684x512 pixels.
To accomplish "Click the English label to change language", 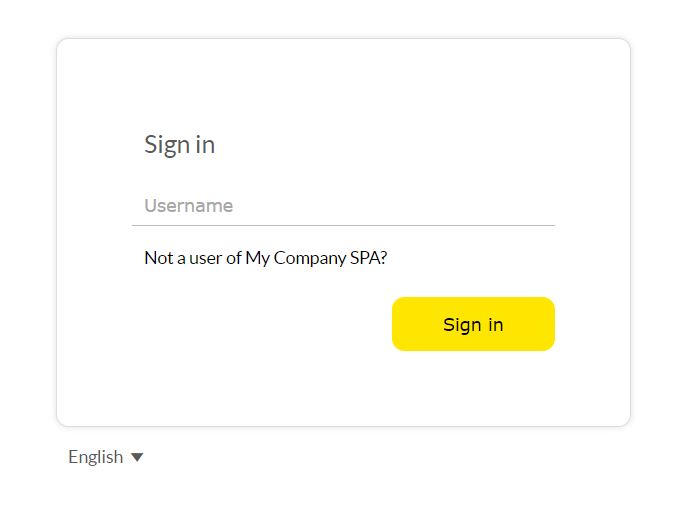I will point(96,457).
